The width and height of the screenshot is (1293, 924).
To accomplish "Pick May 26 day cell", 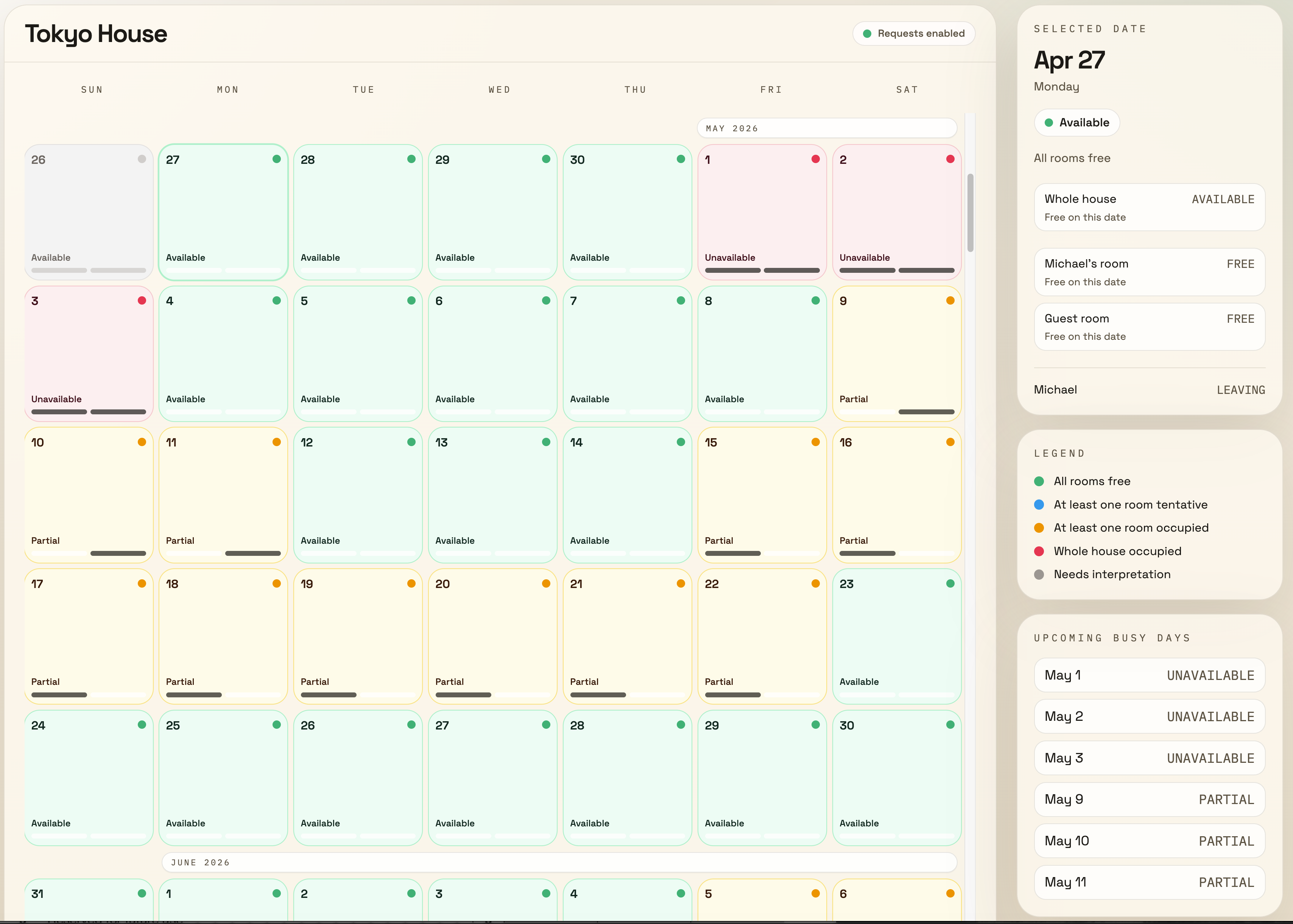I will (358, 778).
